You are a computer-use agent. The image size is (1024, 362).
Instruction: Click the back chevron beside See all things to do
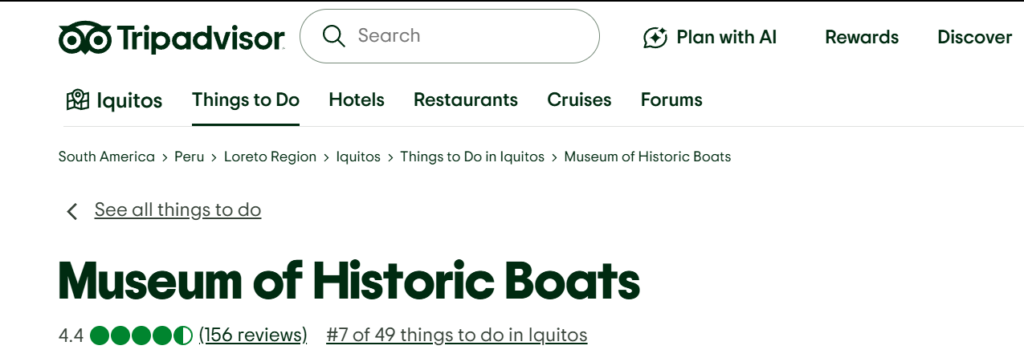pos(72,211)
